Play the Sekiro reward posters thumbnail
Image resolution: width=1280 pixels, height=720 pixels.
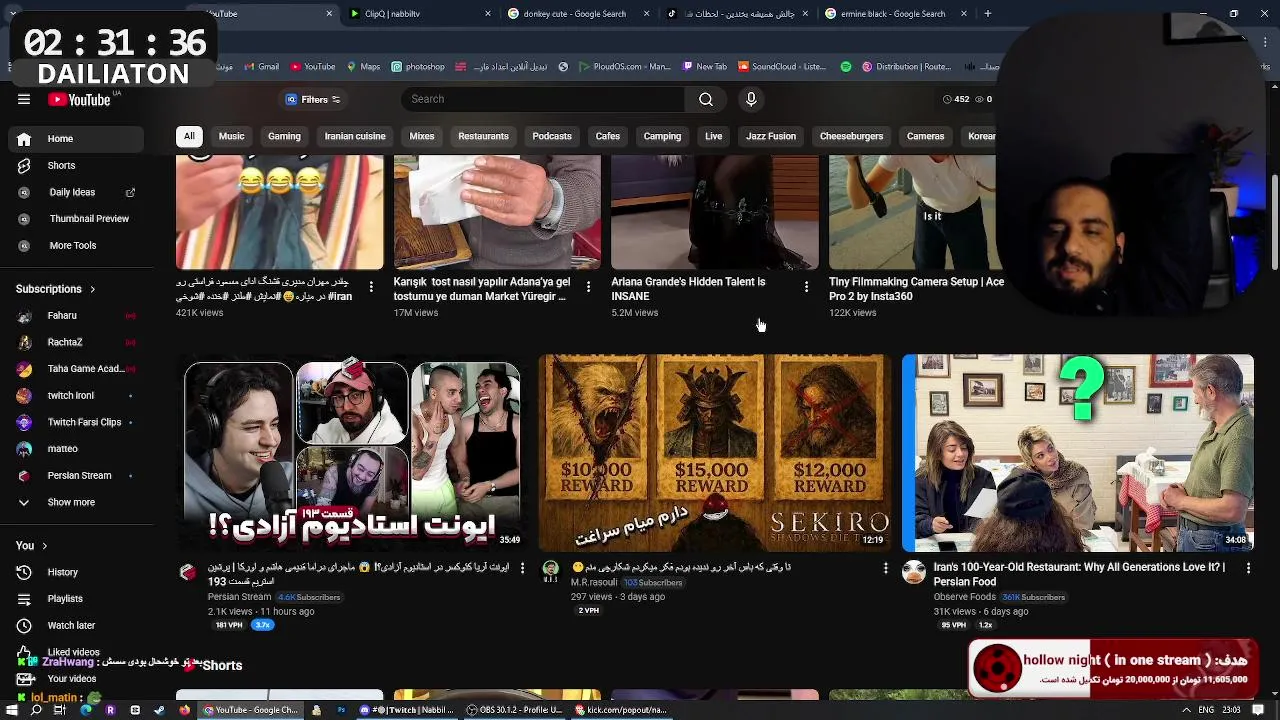[714, 453]
